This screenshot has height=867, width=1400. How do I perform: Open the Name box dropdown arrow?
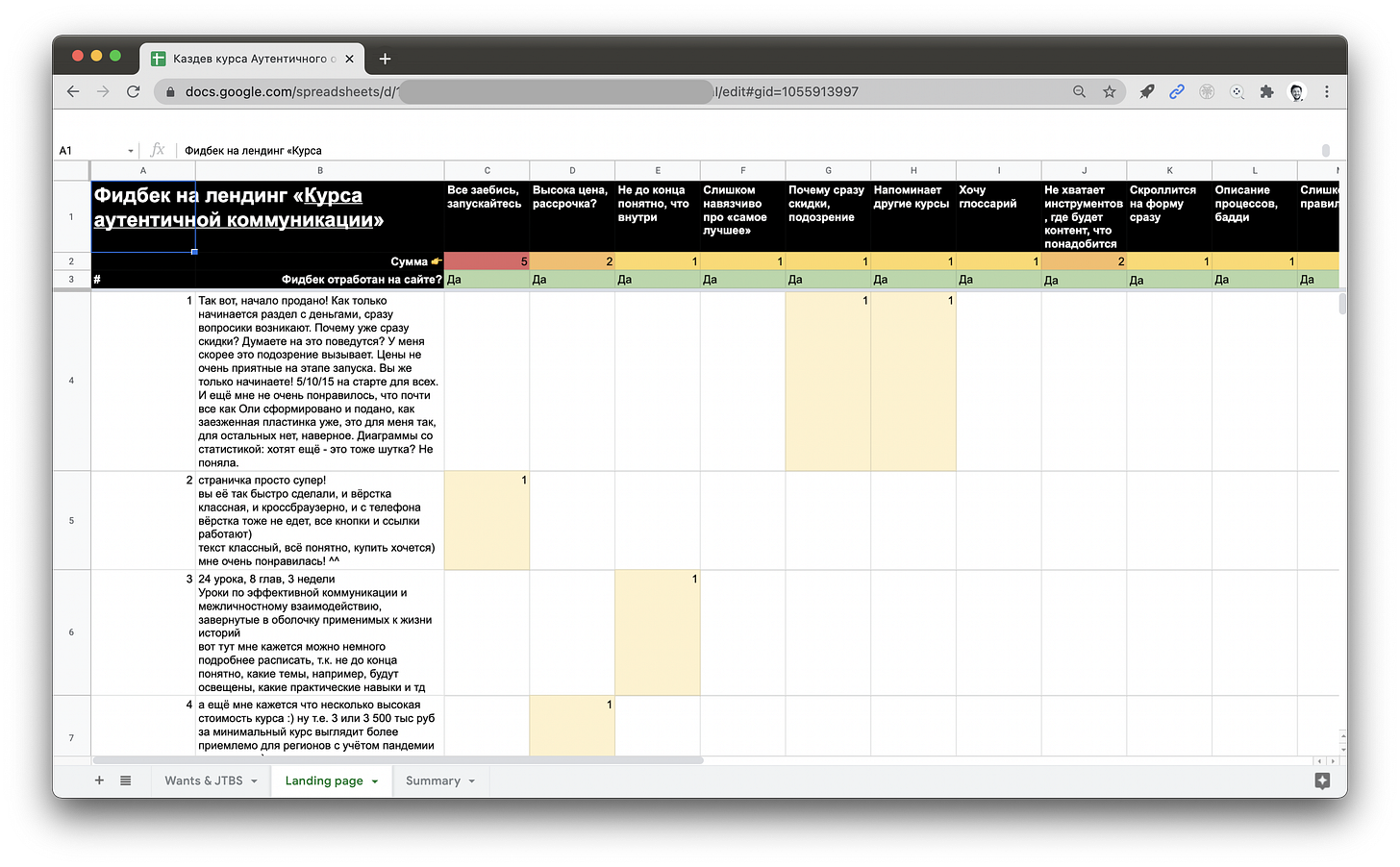tap(131, 151)
